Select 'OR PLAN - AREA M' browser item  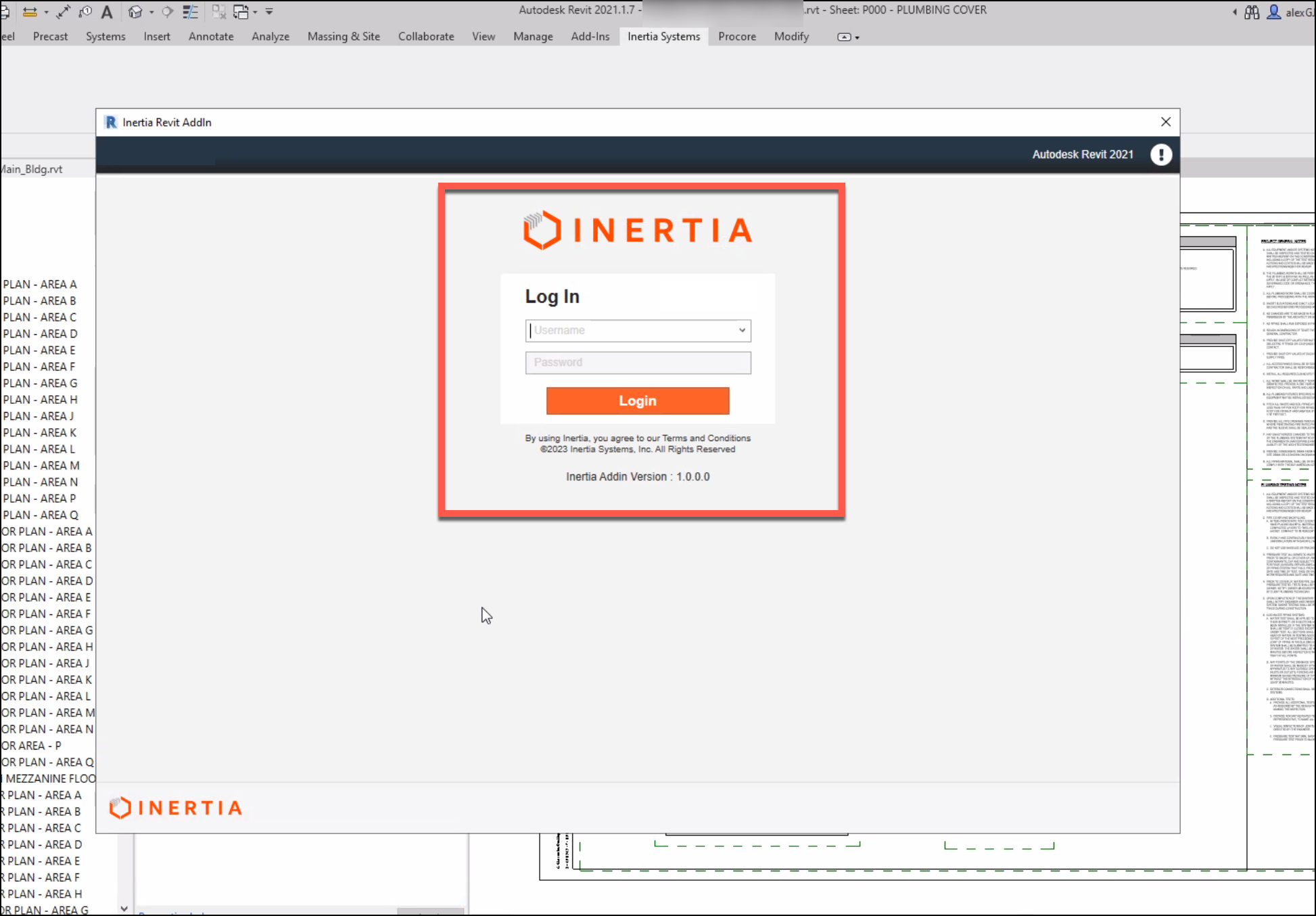tap(48, 712)
